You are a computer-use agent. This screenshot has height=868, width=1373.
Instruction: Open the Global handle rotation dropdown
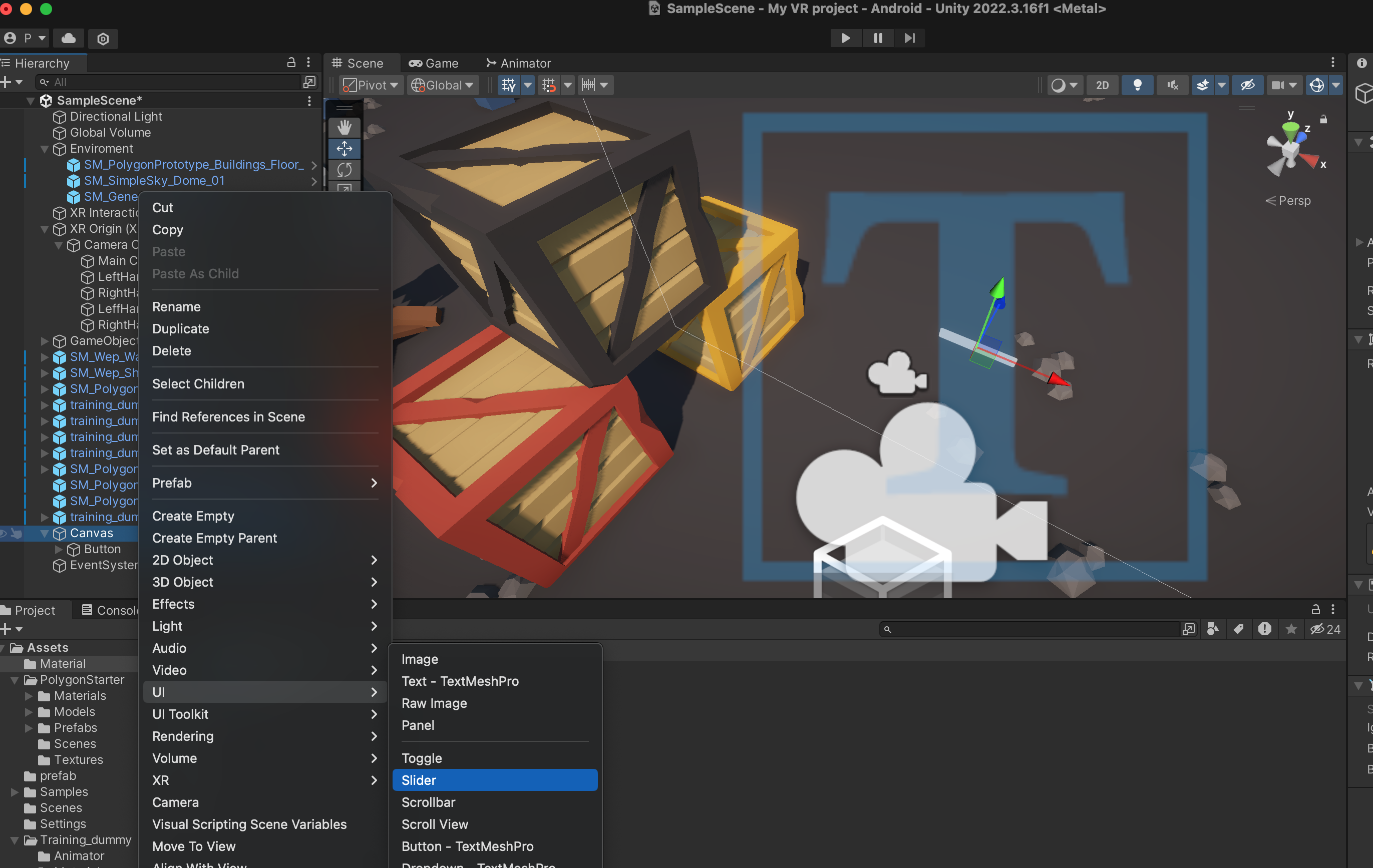[x=443, y=85]
